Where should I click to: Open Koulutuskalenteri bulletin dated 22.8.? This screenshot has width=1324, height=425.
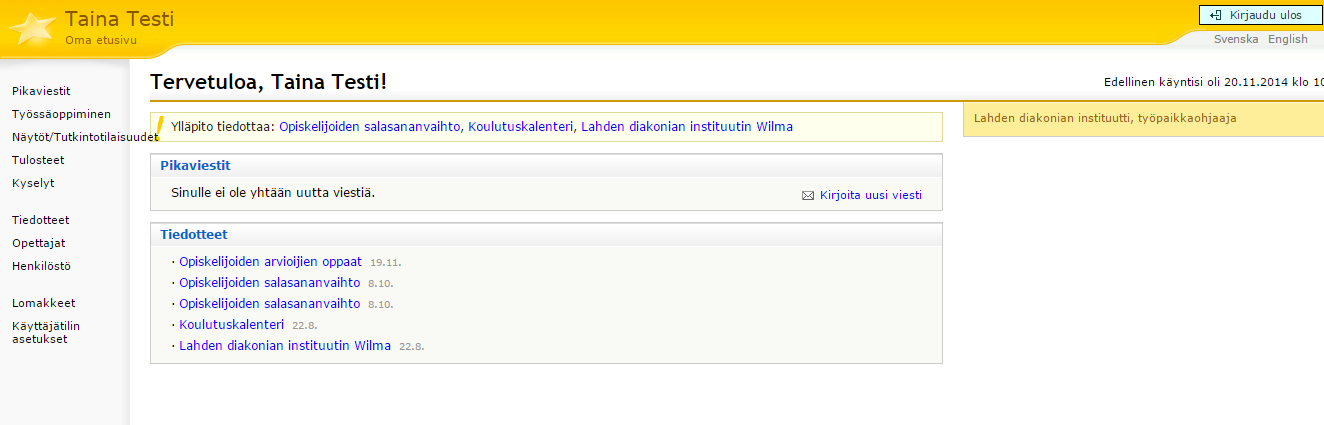pos(232,324)
